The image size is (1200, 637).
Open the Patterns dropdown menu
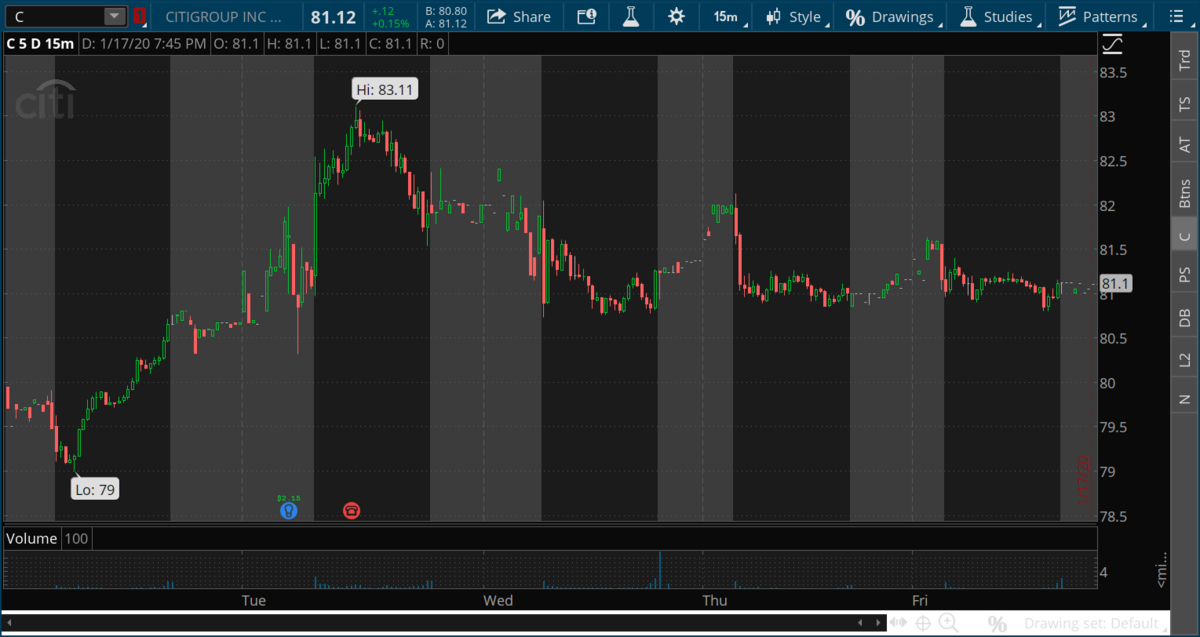1103,17
